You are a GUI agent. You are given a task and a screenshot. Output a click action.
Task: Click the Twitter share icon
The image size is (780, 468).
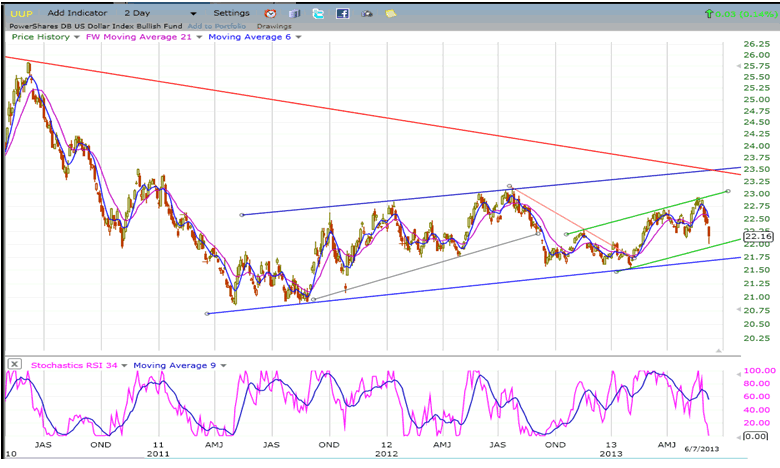click(318, 14)
